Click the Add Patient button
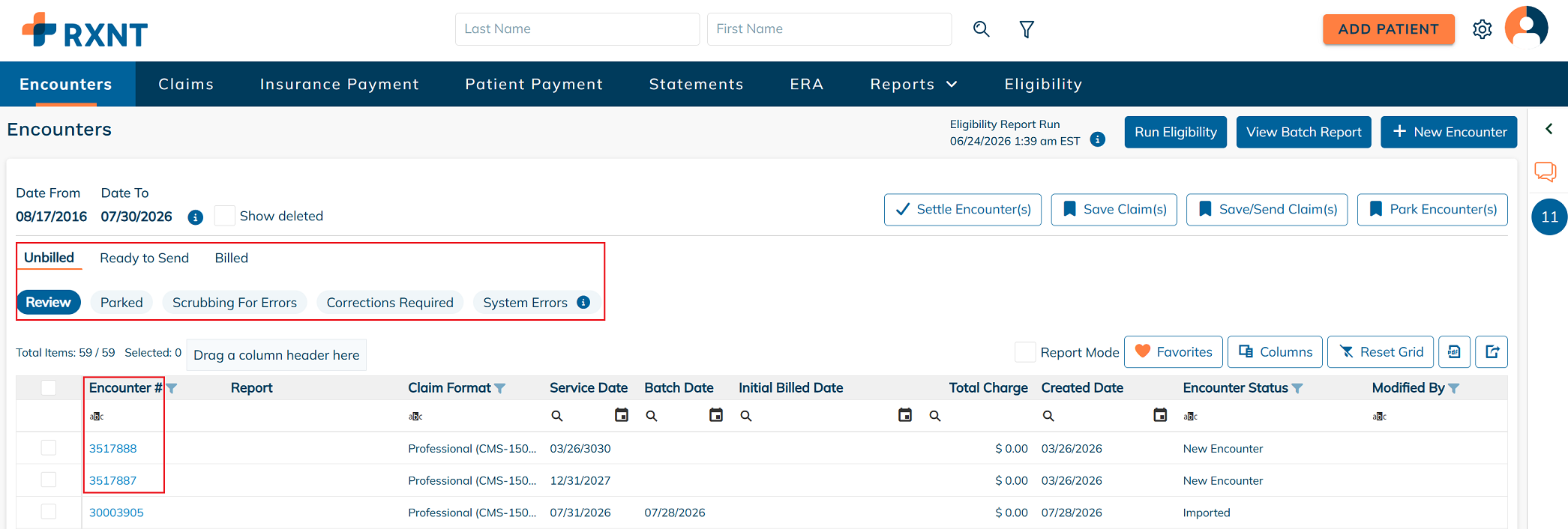Viewport: 1568px width, 529px height. point(1388,29)
